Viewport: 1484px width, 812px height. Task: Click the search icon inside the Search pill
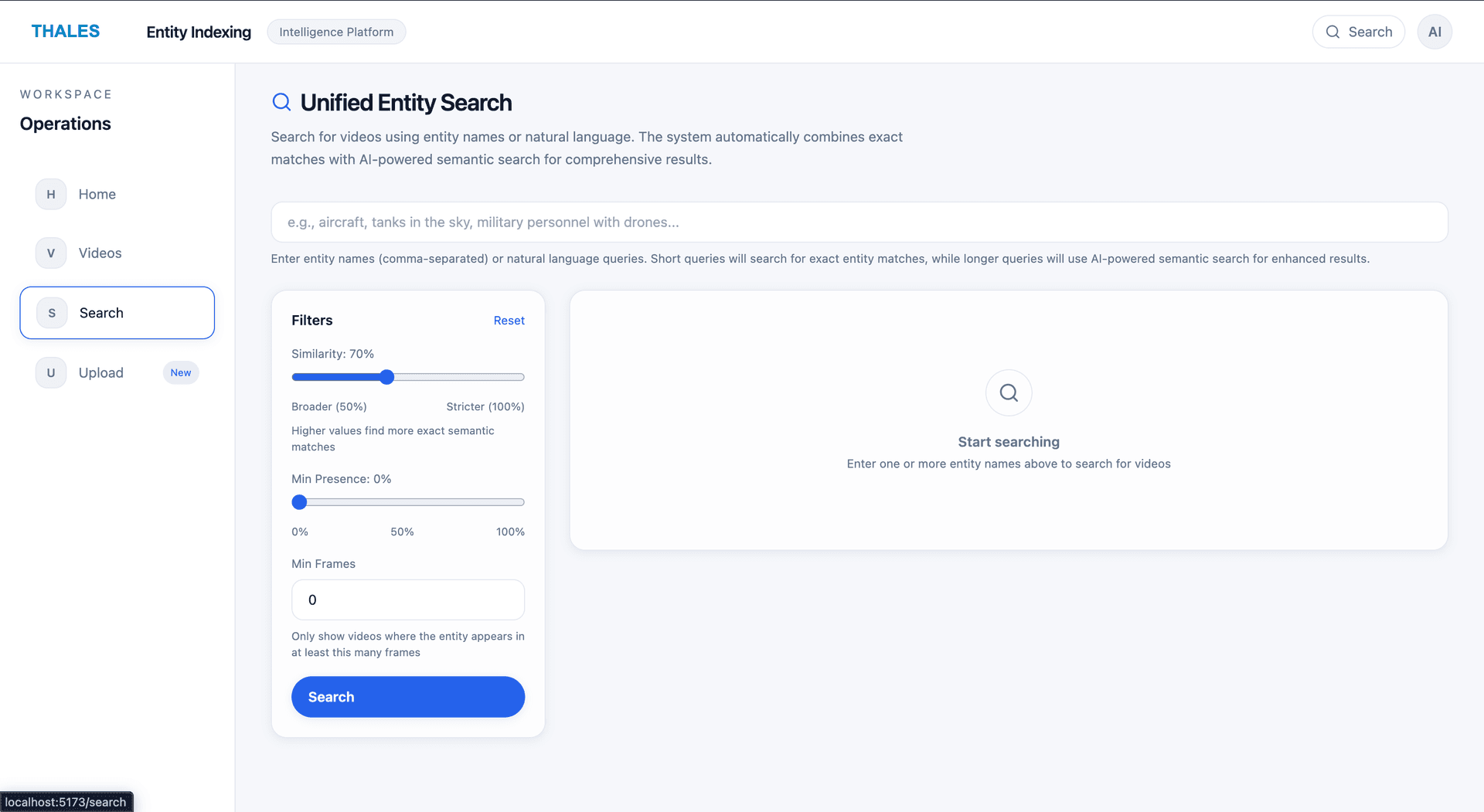tap(1333, 32)
